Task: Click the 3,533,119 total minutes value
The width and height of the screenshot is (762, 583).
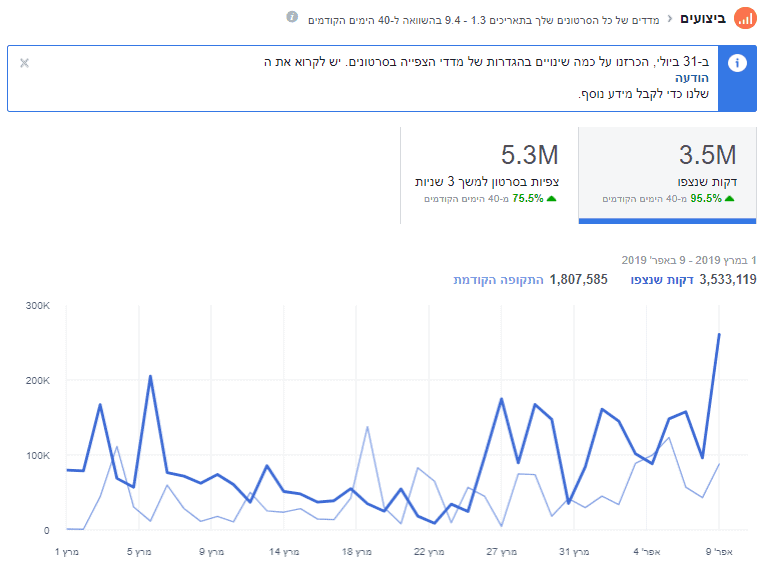Action: [728, 279]
